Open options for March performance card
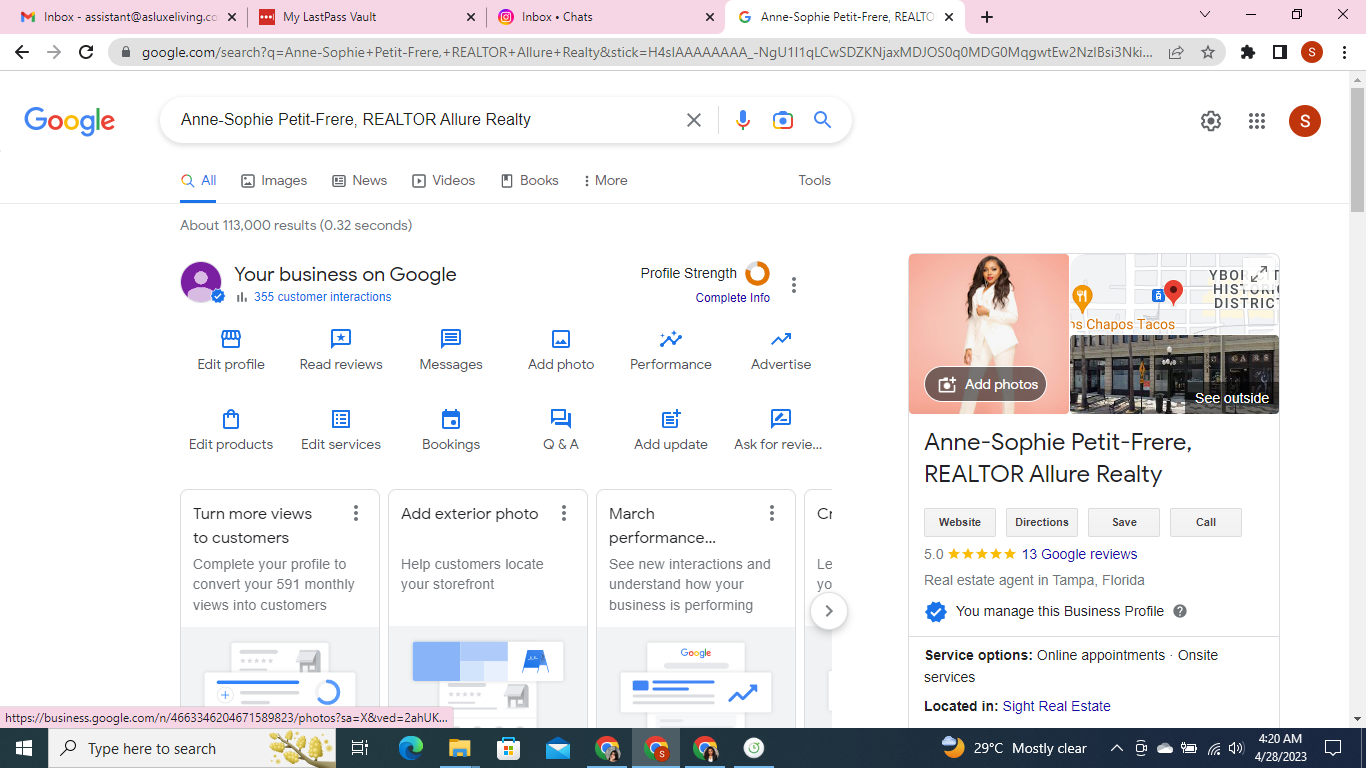This screenshot has height=768, width=1366. coord(772,513)
